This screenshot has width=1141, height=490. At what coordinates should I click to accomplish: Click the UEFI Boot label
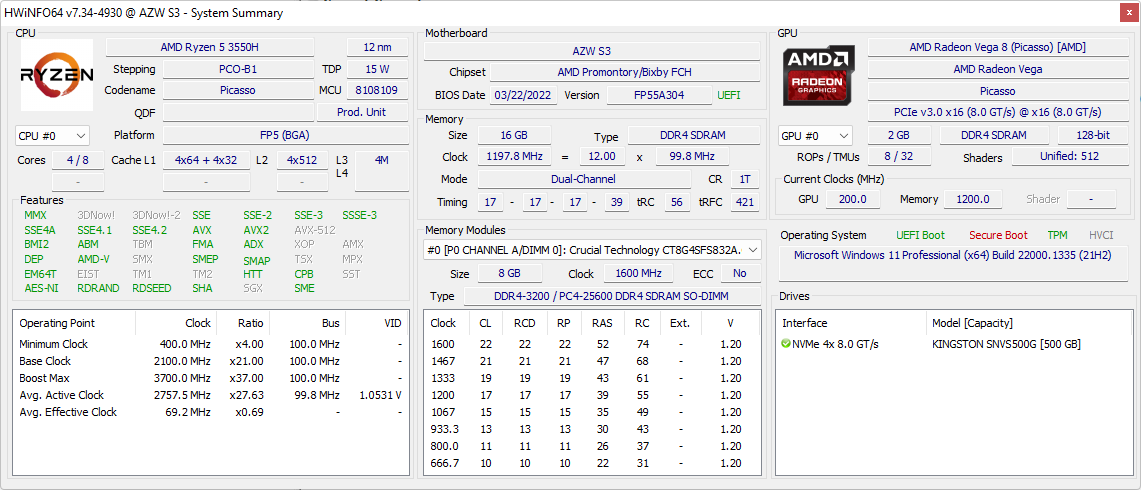(x=921, y=235)
